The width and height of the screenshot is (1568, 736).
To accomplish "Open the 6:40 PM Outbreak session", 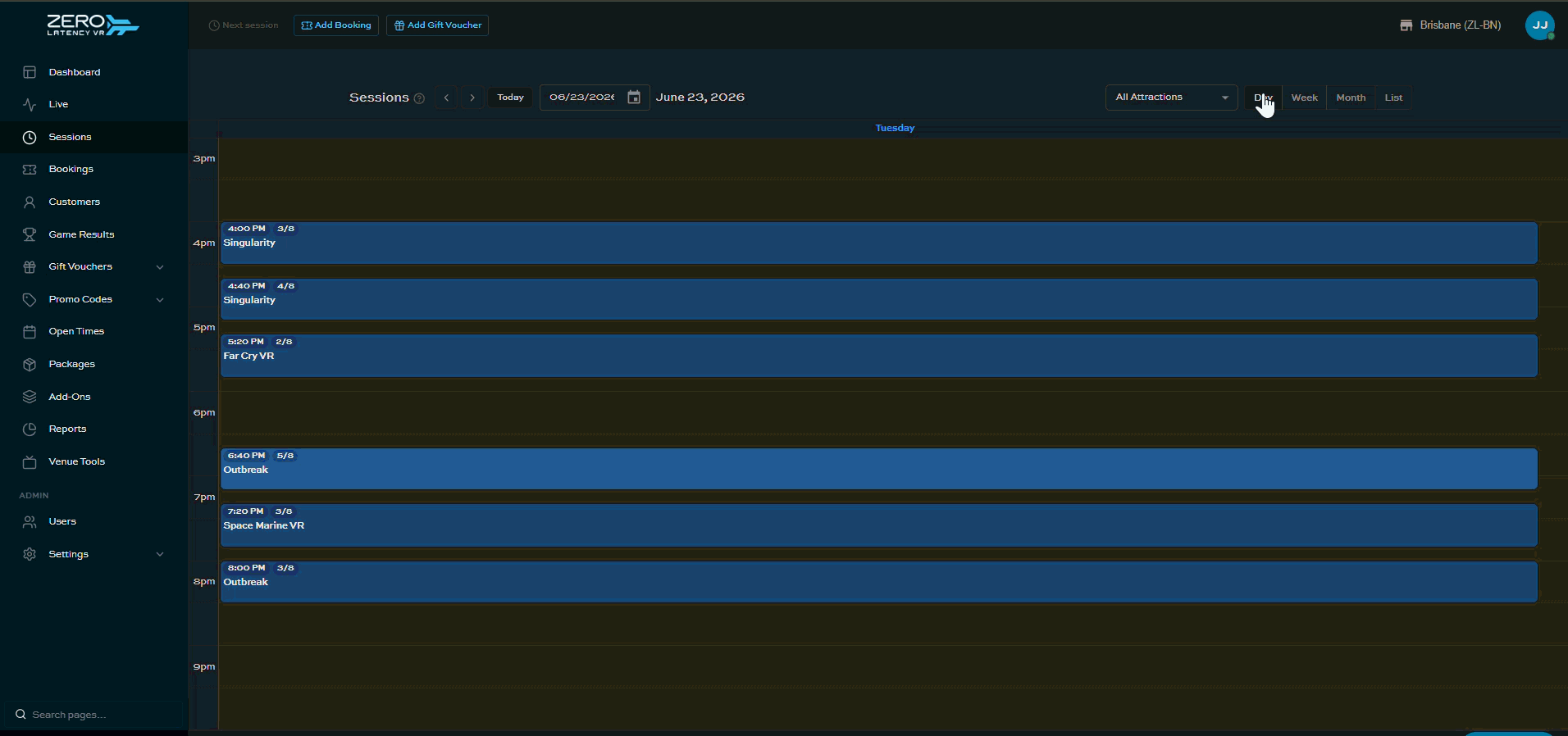I will pyautogui.click(x=878, y=469).
